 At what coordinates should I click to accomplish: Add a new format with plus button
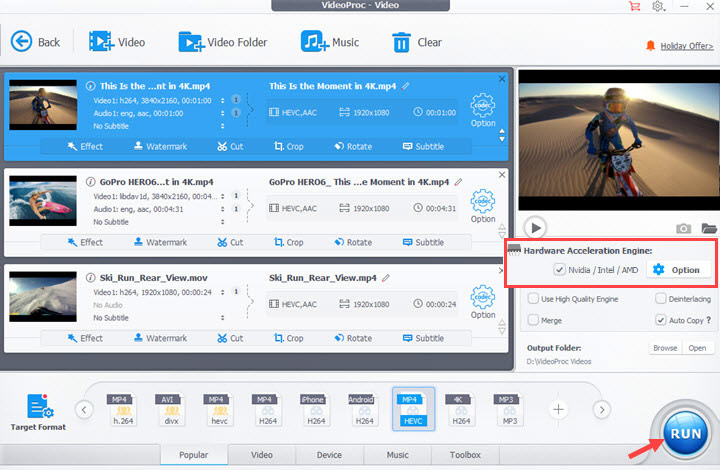558,409
